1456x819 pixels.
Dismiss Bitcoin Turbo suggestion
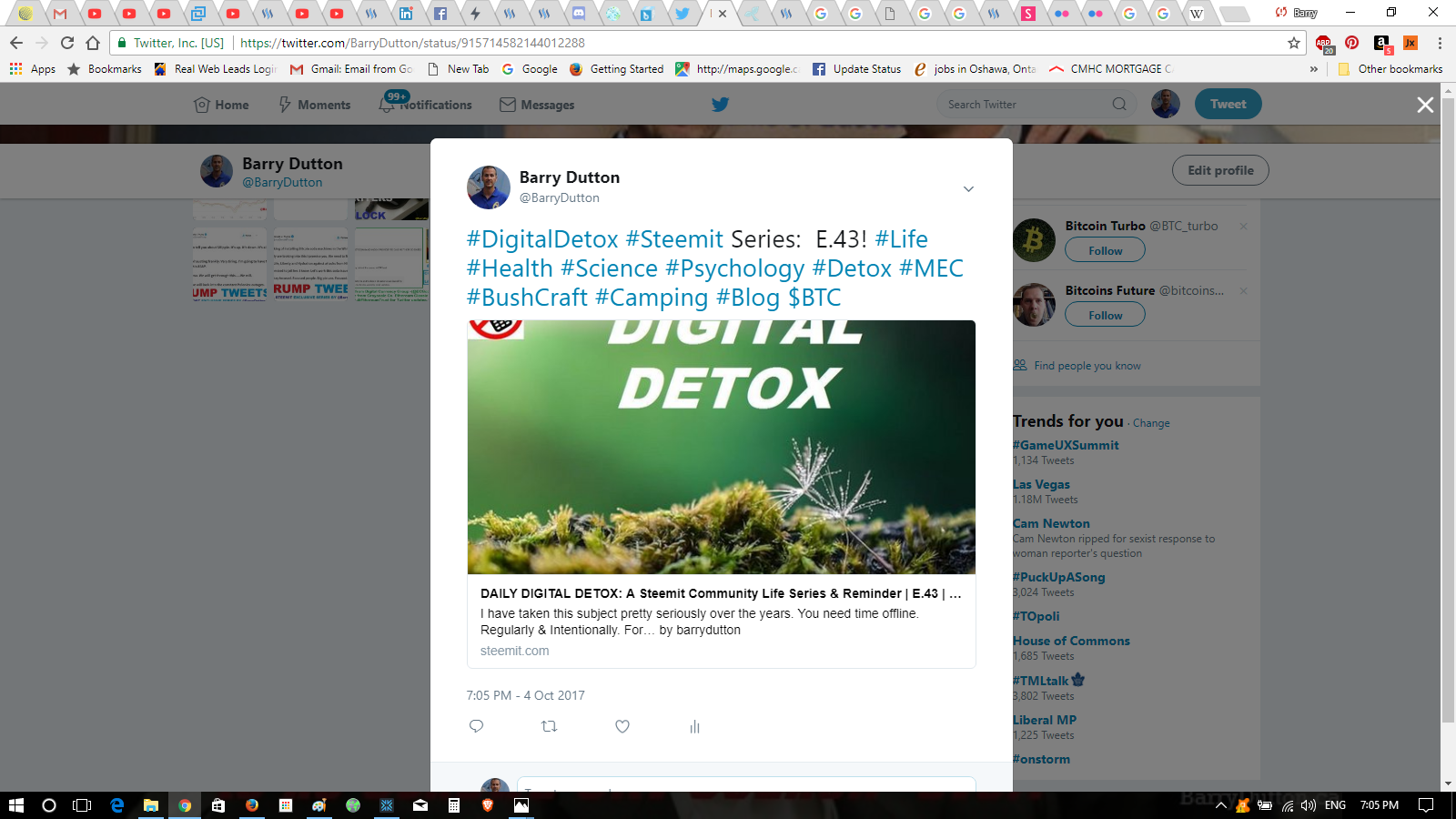coord(1243,227)
